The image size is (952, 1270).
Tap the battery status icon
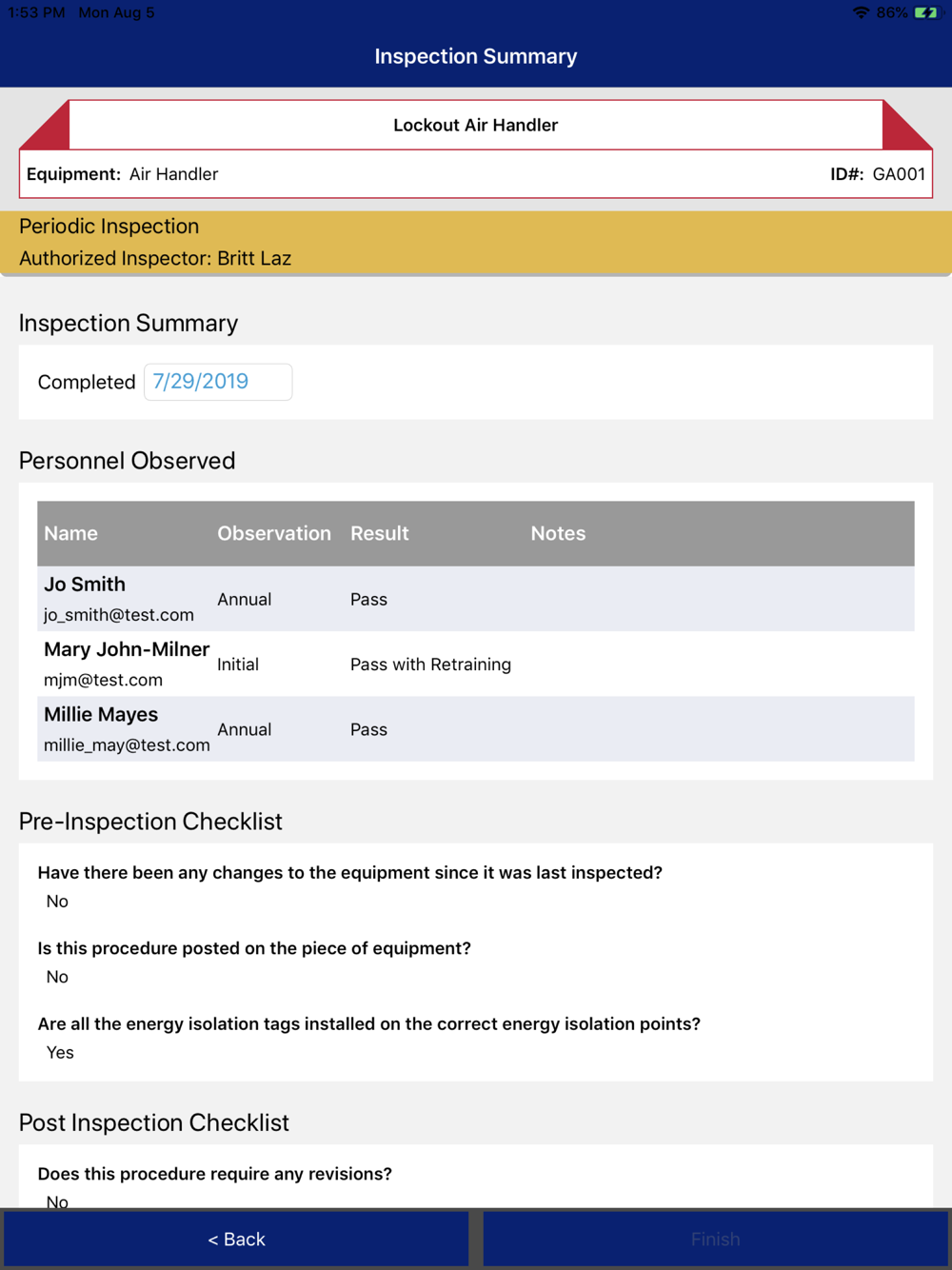pos(925,12)
